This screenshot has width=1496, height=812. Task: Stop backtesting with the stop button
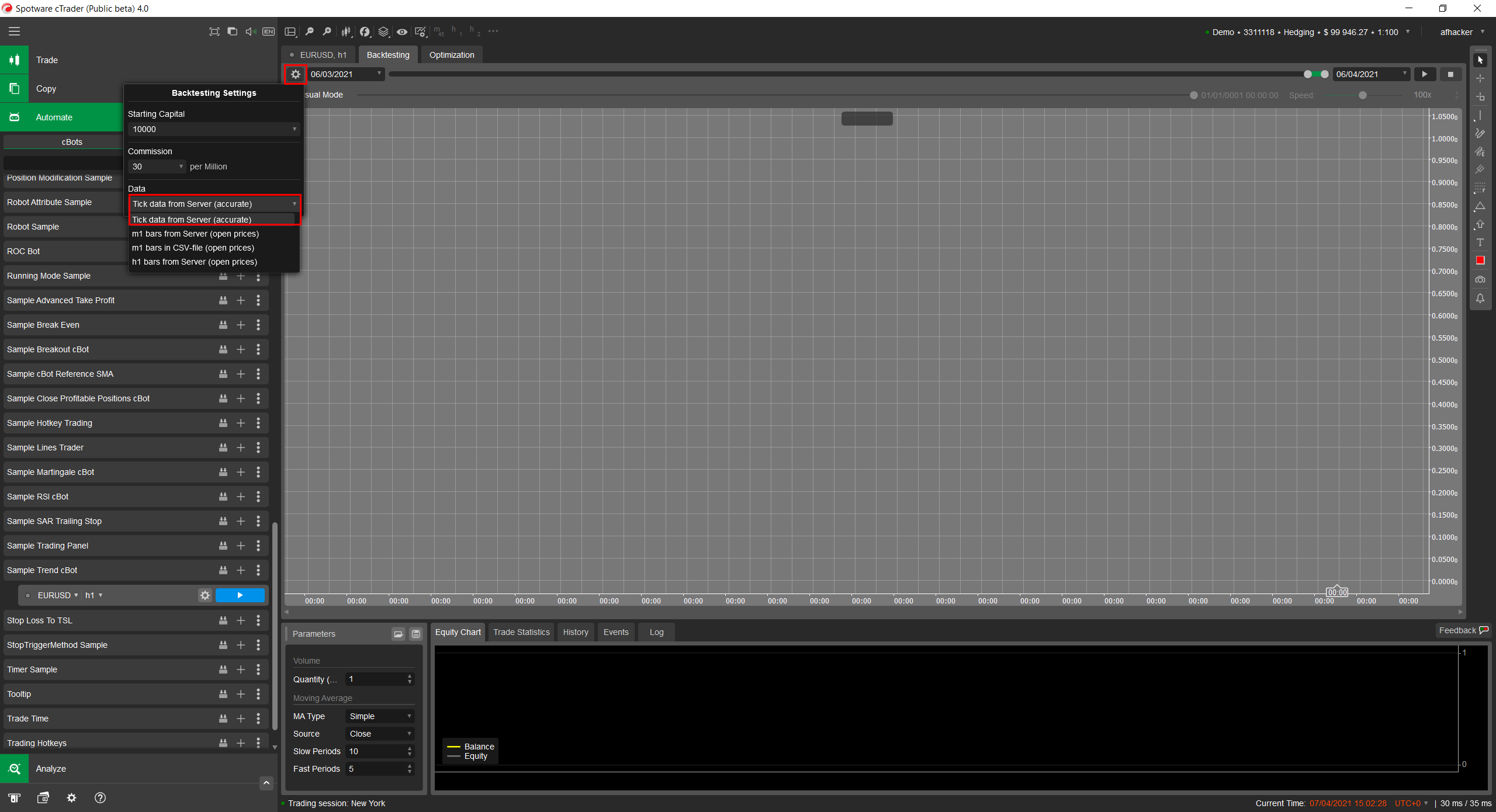[1450, 74]
